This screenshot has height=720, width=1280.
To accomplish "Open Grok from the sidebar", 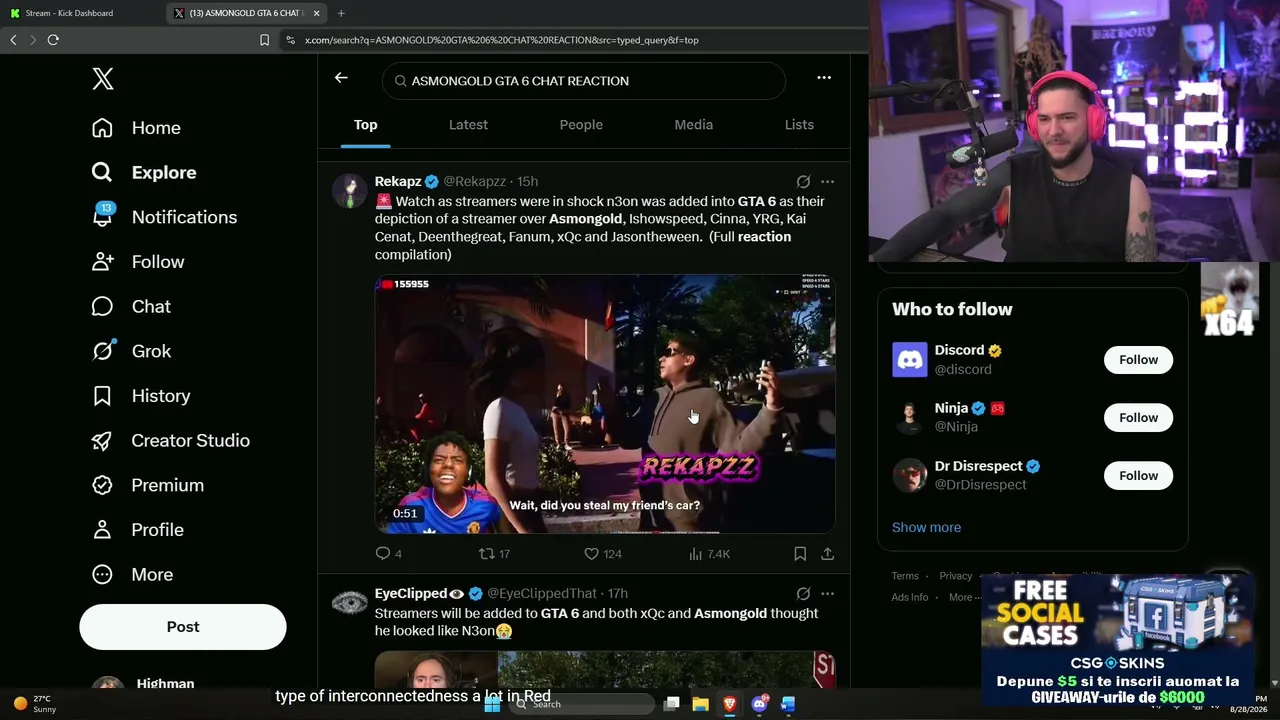I will point(131,351).
